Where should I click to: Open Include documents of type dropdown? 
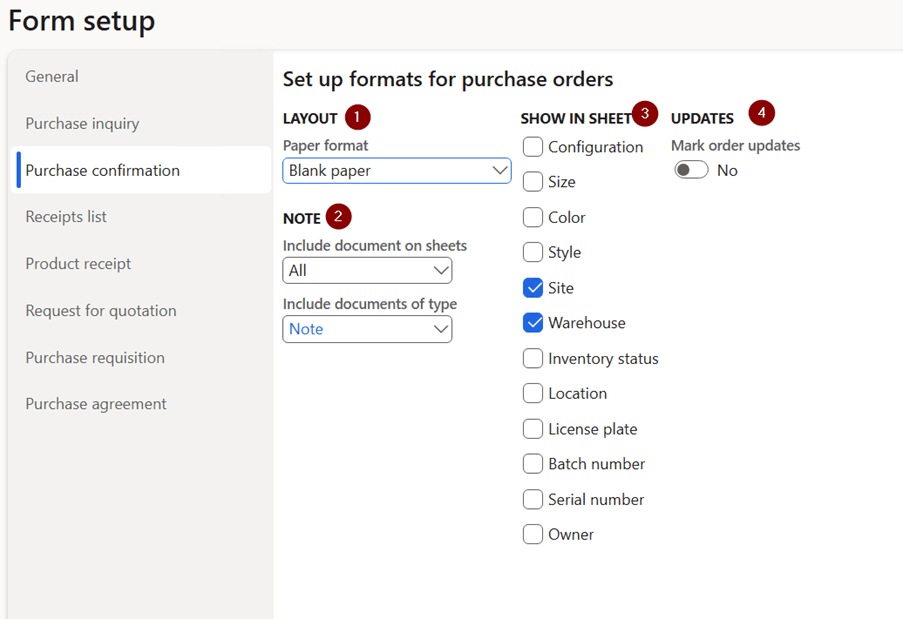[367, 329]
